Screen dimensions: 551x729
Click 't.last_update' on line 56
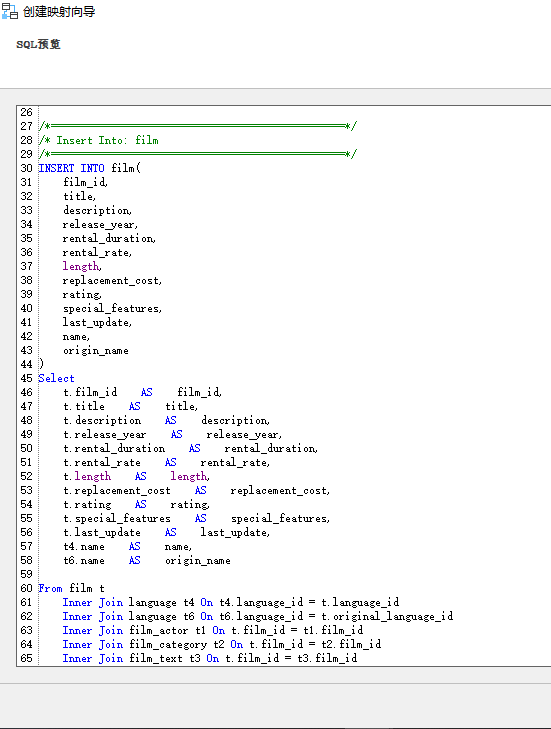point(102,532)
